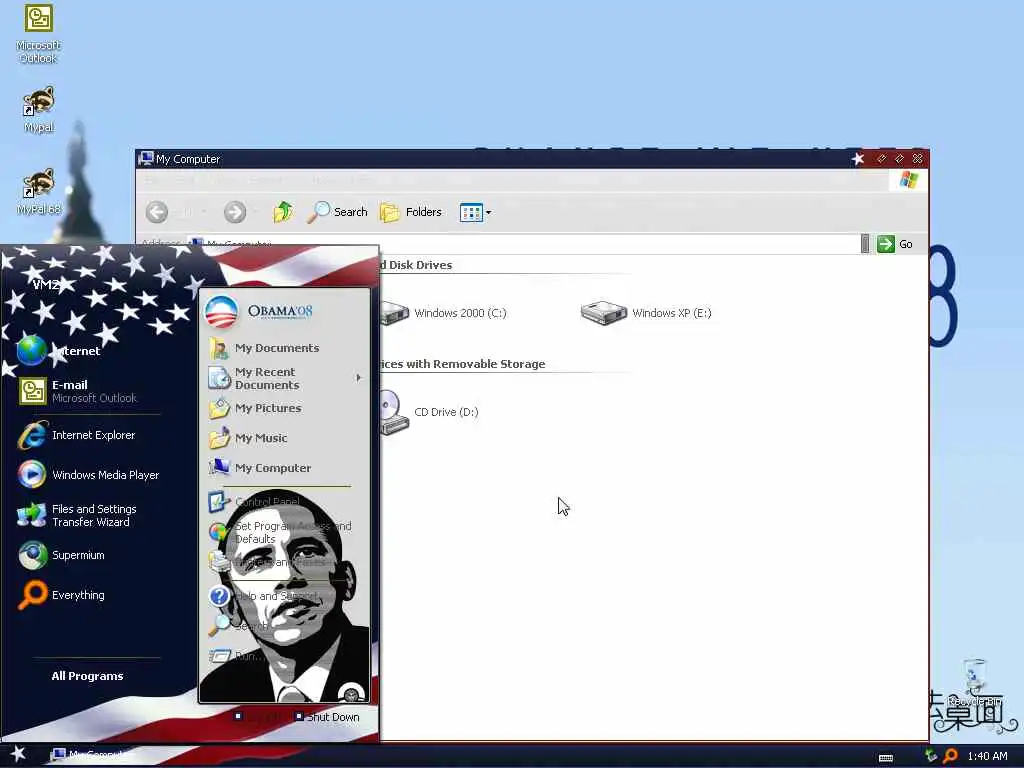Image resolution: width=1024 pixels, height=768 pixels.
Task: Click Shut Down in Start menu
Action: pyautogui.click(x=327, y=717)
